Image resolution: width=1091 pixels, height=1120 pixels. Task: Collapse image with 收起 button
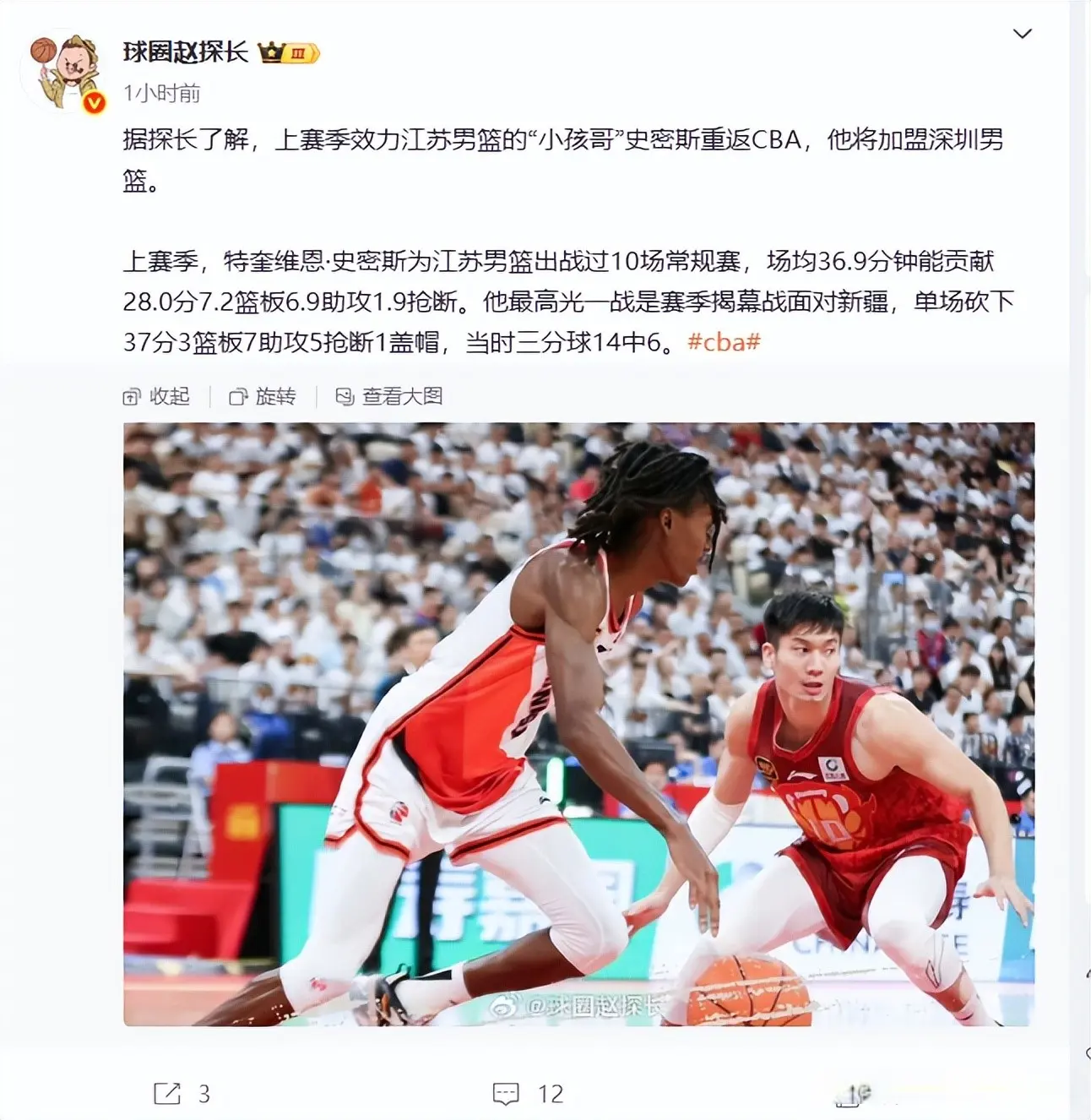(156, 396)
